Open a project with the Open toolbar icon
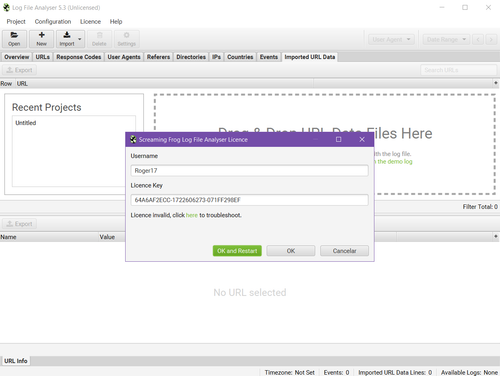Screen dimensions: 500x376 pyautogui.click(x=14, y=39)
